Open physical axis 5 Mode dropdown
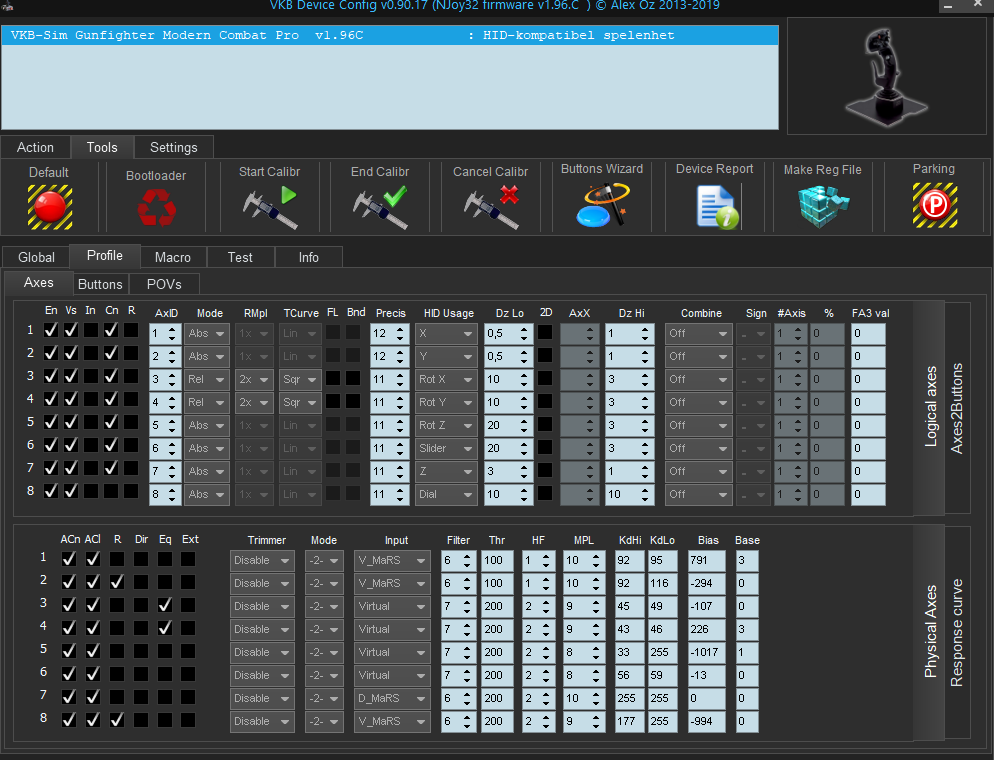The width and height of the screenshot is (994, 760). (x=323, y=652)
